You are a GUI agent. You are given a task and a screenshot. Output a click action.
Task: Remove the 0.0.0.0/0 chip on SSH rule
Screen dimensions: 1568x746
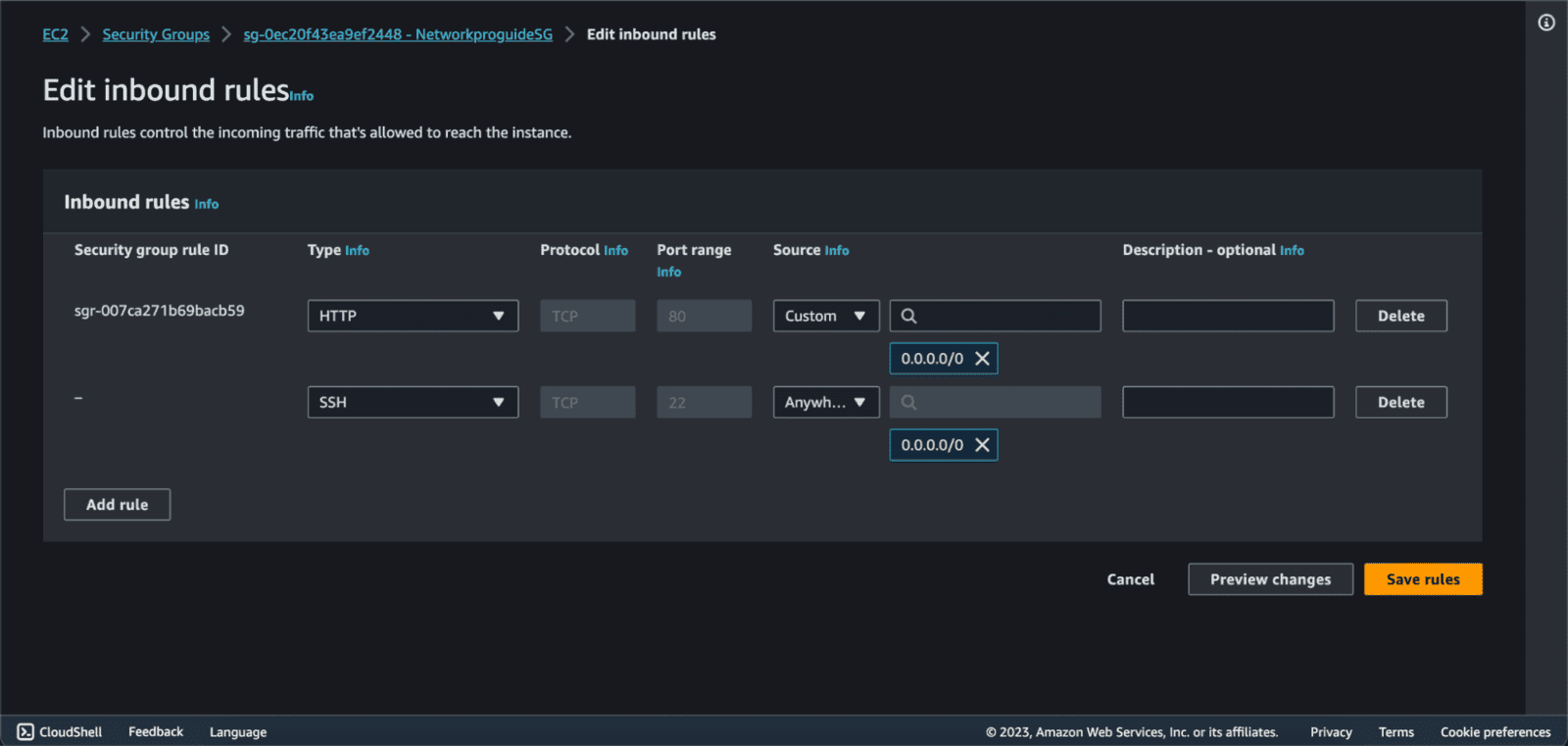point(982,445)
